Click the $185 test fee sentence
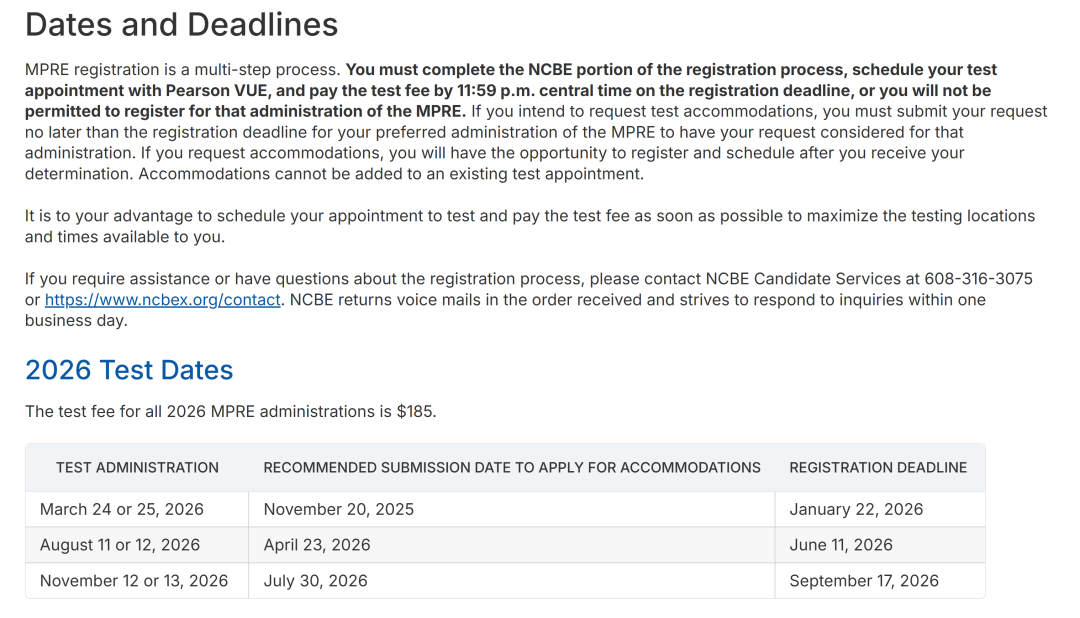Image resolution: width=1080 pixels, height=618 pixels. click(x=230, y=411)
